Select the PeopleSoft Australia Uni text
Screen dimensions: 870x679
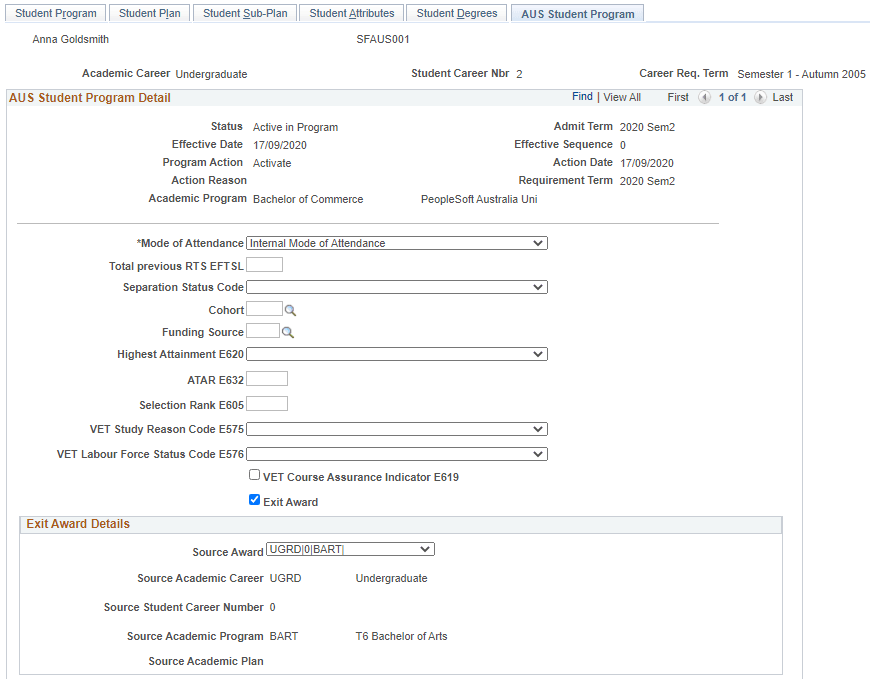(x=479, y=199)
